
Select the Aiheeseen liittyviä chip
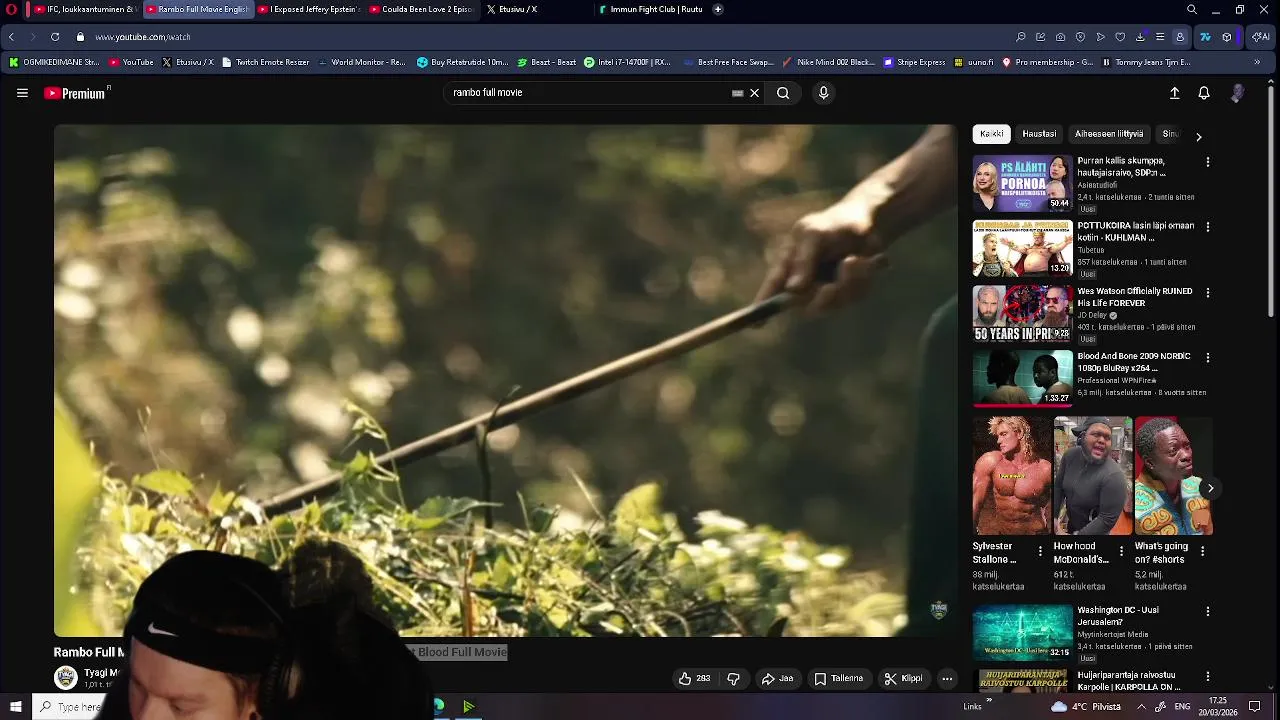tap(1108, 134)
